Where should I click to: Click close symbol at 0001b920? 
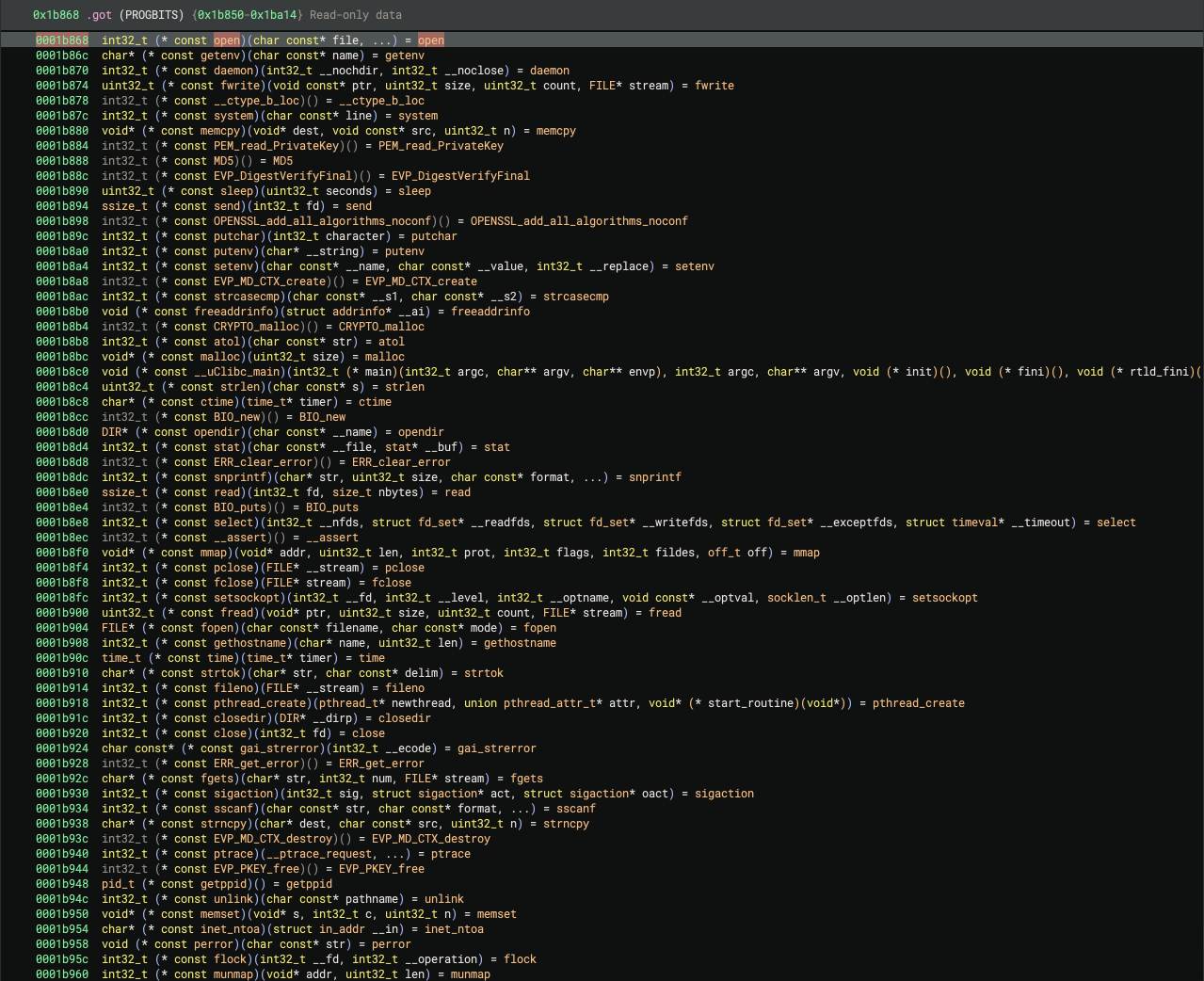(x=368, y=733)
